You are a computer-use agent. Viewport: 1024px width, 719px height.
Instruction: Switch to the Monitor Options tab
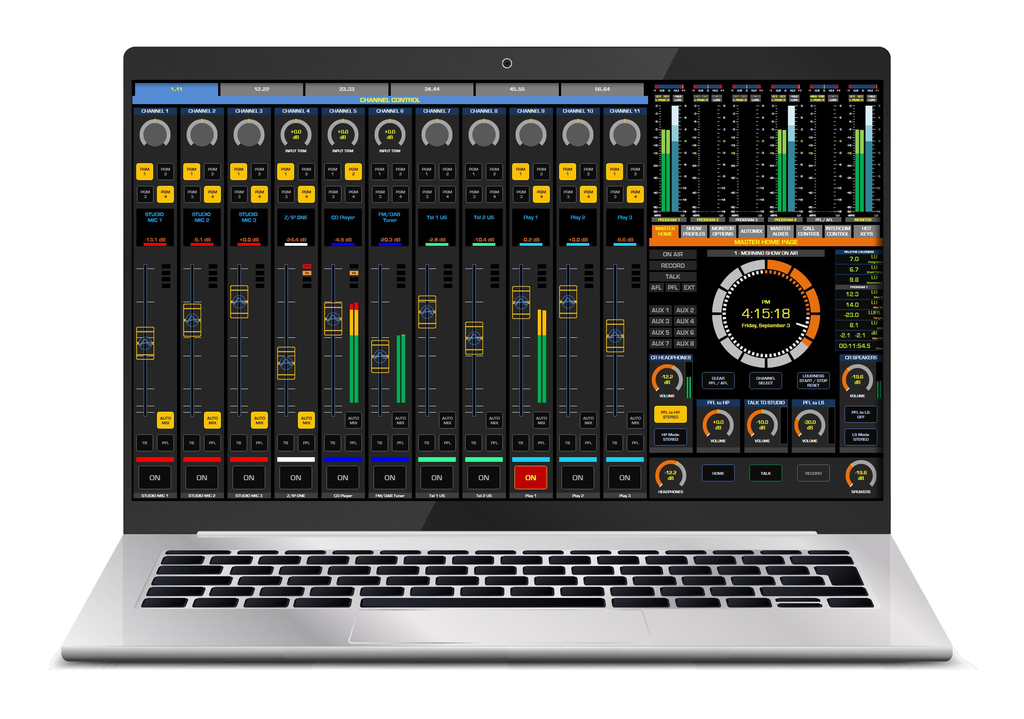coord(722,231)
